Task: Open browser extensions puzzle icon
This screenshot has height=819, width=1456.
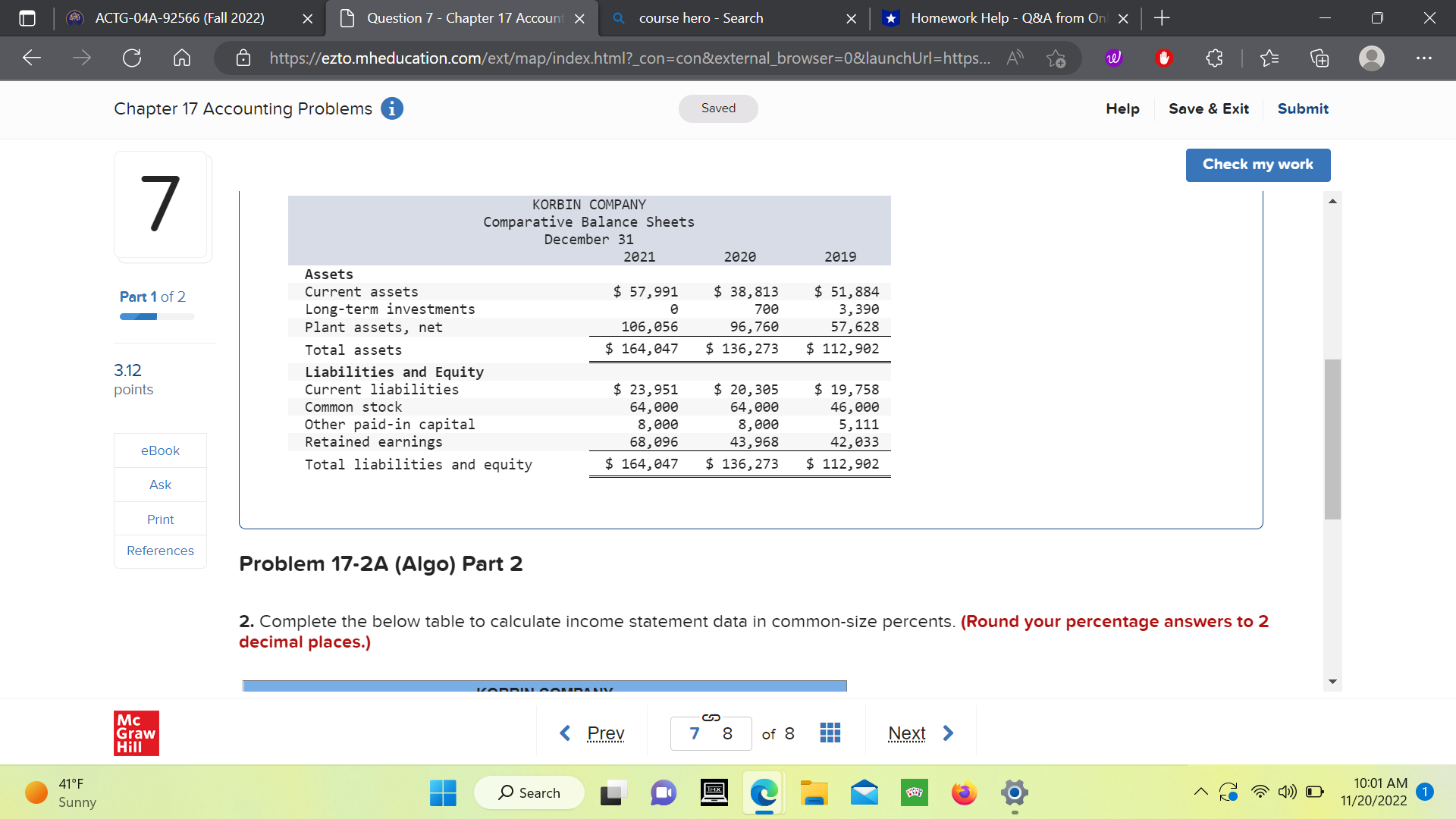Action: point(1214,58)
